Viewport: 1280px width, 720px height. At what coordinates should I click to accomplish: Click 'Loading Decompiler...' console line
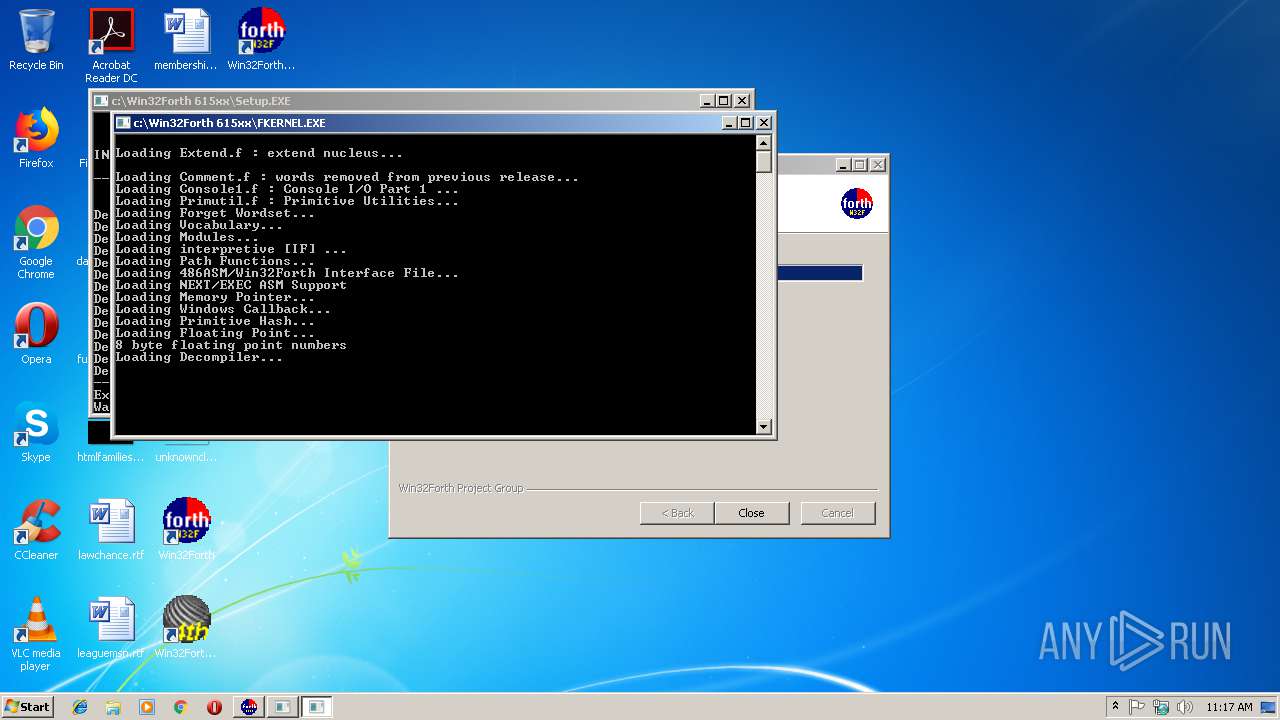199,357
